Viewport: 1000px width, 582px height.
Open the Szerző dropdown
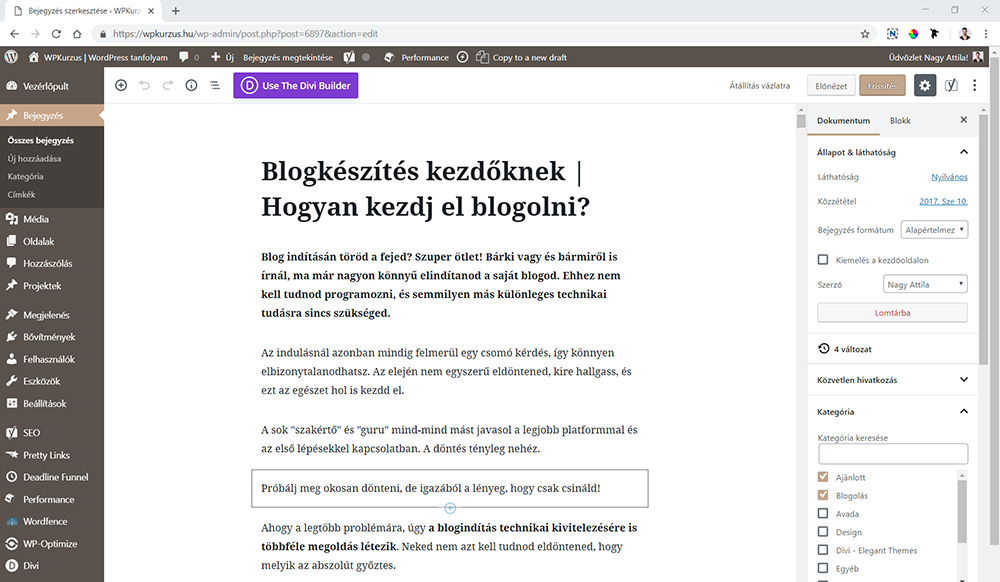[924, 284]
